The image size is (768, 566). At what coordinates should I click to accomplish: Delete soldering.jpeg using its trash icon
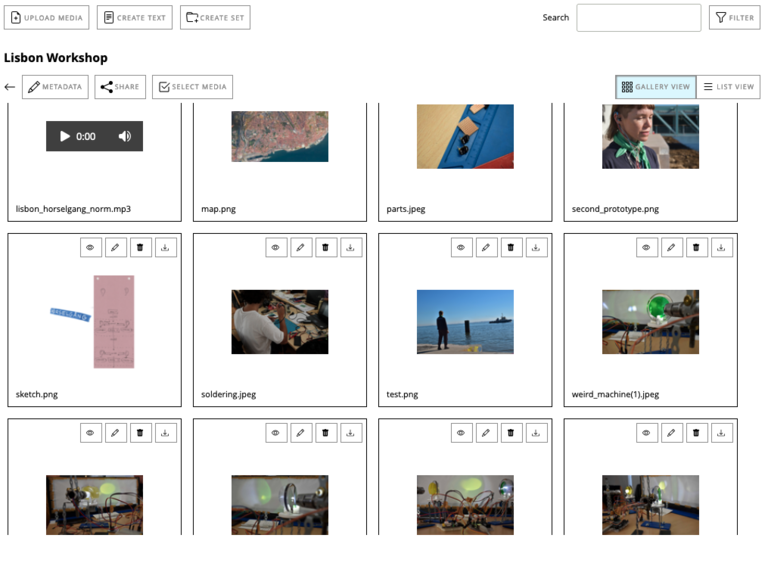click(326, 247)
